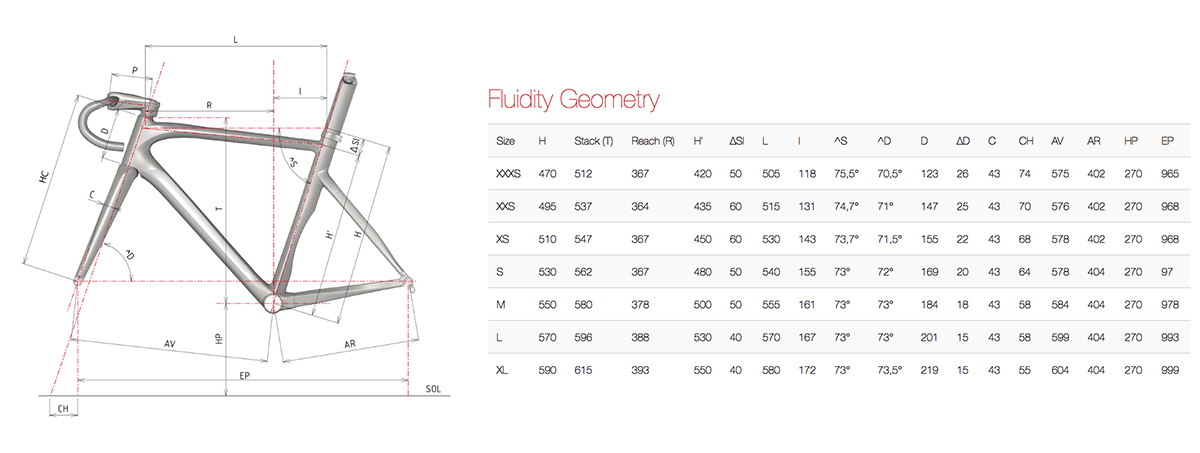Screen dimensions: 1200x453
Task: Select the XL size row label
Action: point(504,370)
